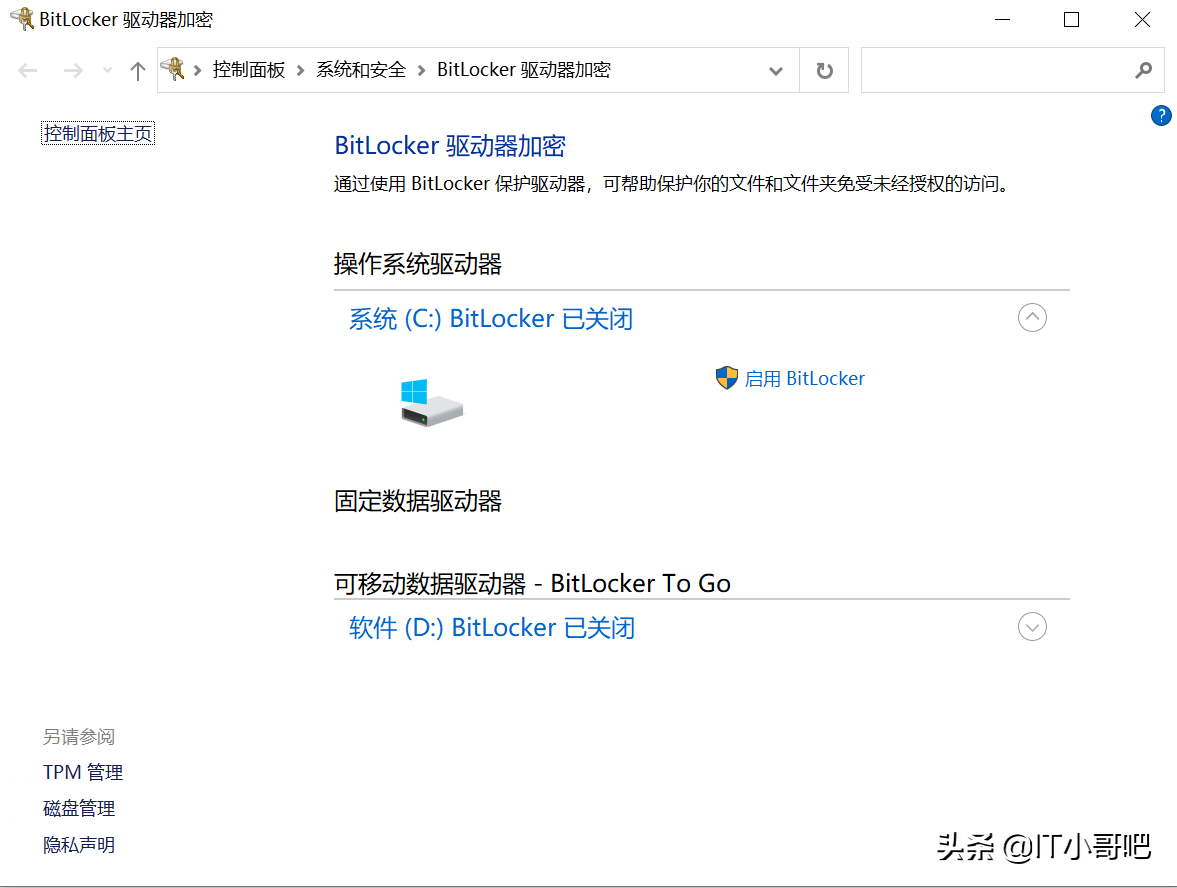Collapse the C: drive section chevron
This screenshot has width=1177, height=888.
pyautogui.click(x=1032, y=318)
